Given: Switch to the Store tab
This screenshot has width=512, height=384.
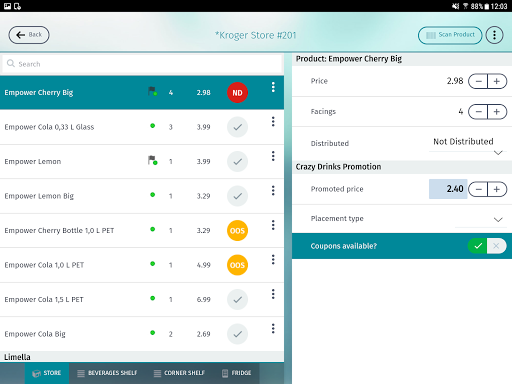Looking at the screenshot, I should [47, 373].
